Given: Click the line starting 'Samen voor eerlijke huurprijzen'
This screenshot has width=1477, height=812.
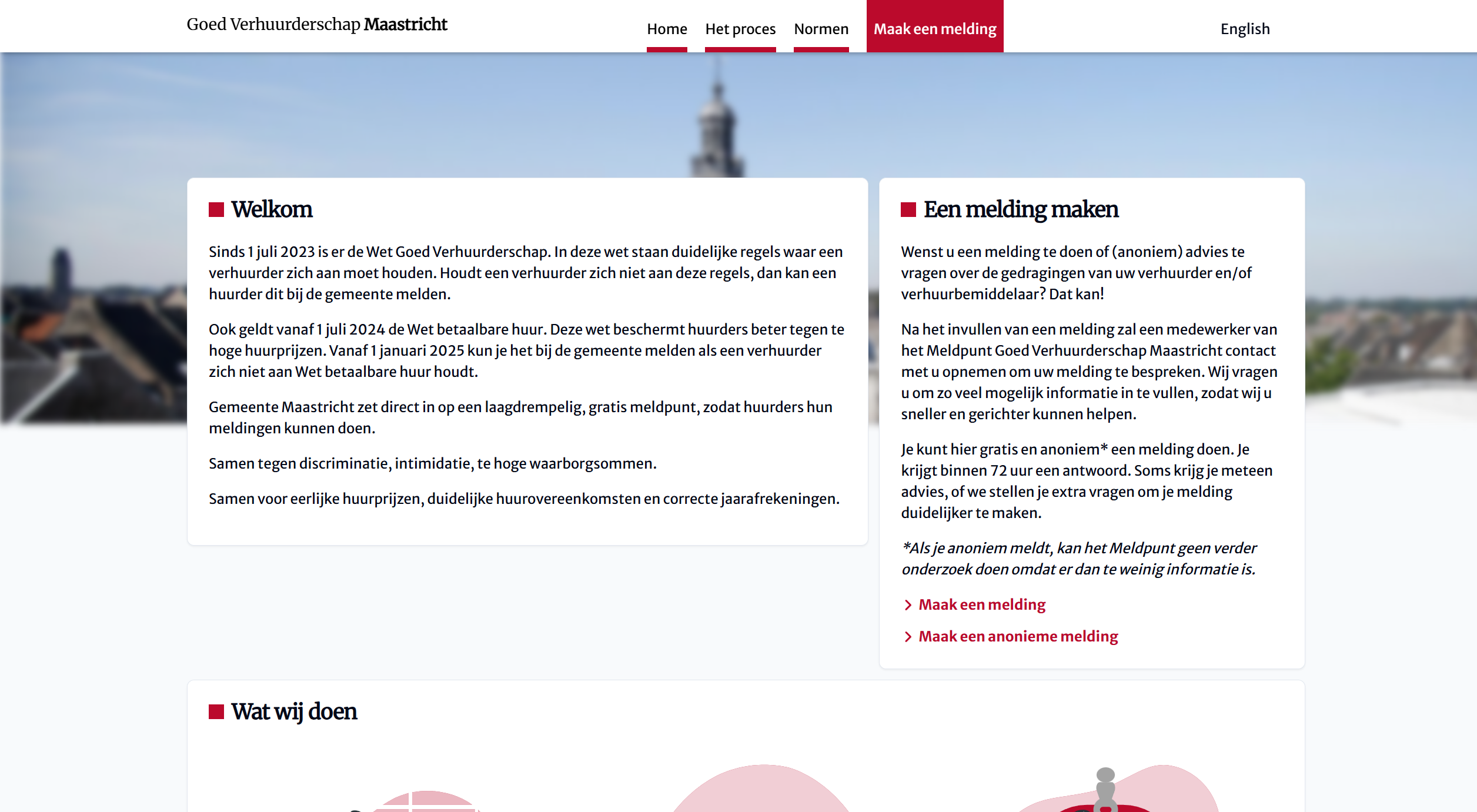Looking at the screenshot, I should tap(524, 499).
